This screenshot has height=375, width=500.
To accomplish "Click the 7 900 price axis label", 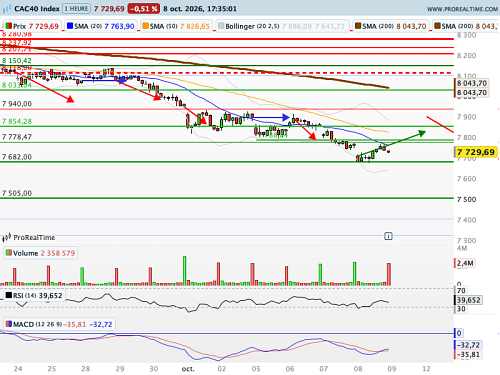I will 466,117.
